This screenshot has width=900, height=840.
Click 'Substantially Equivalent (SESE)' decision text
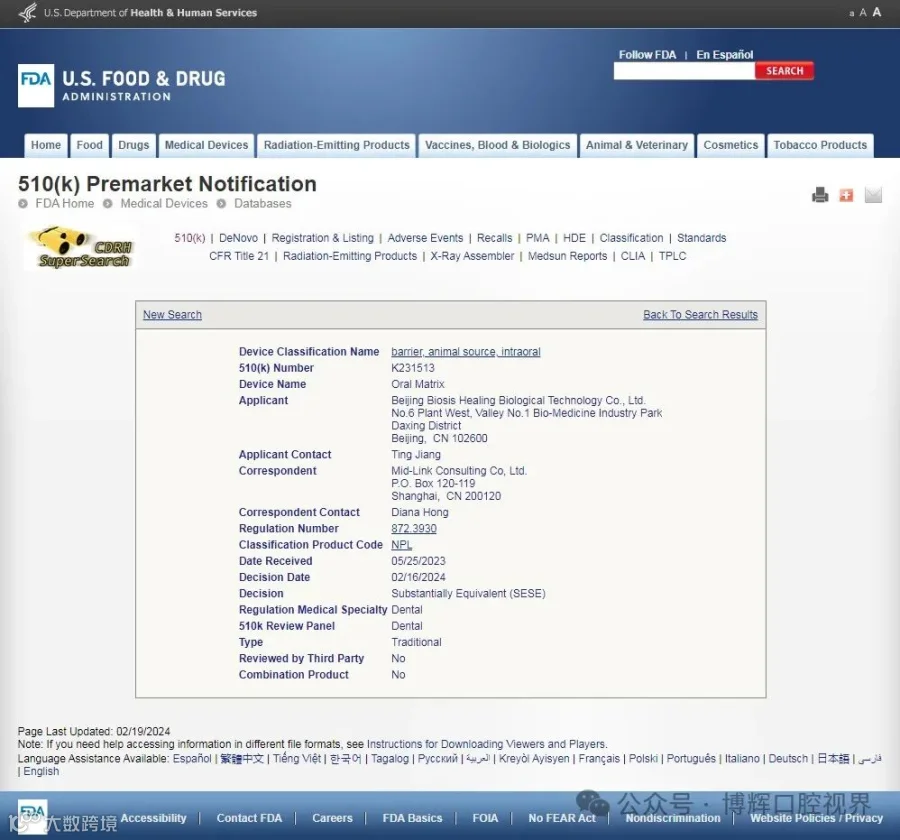tap(468, 593)
